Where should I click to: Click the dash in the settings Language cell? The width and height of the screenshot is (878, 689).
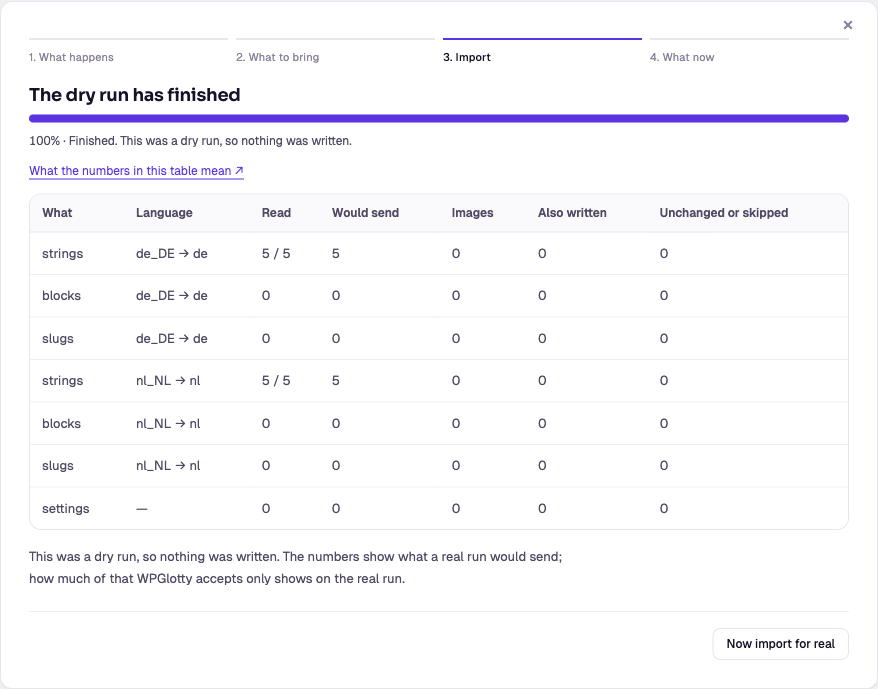click(142, 509)
